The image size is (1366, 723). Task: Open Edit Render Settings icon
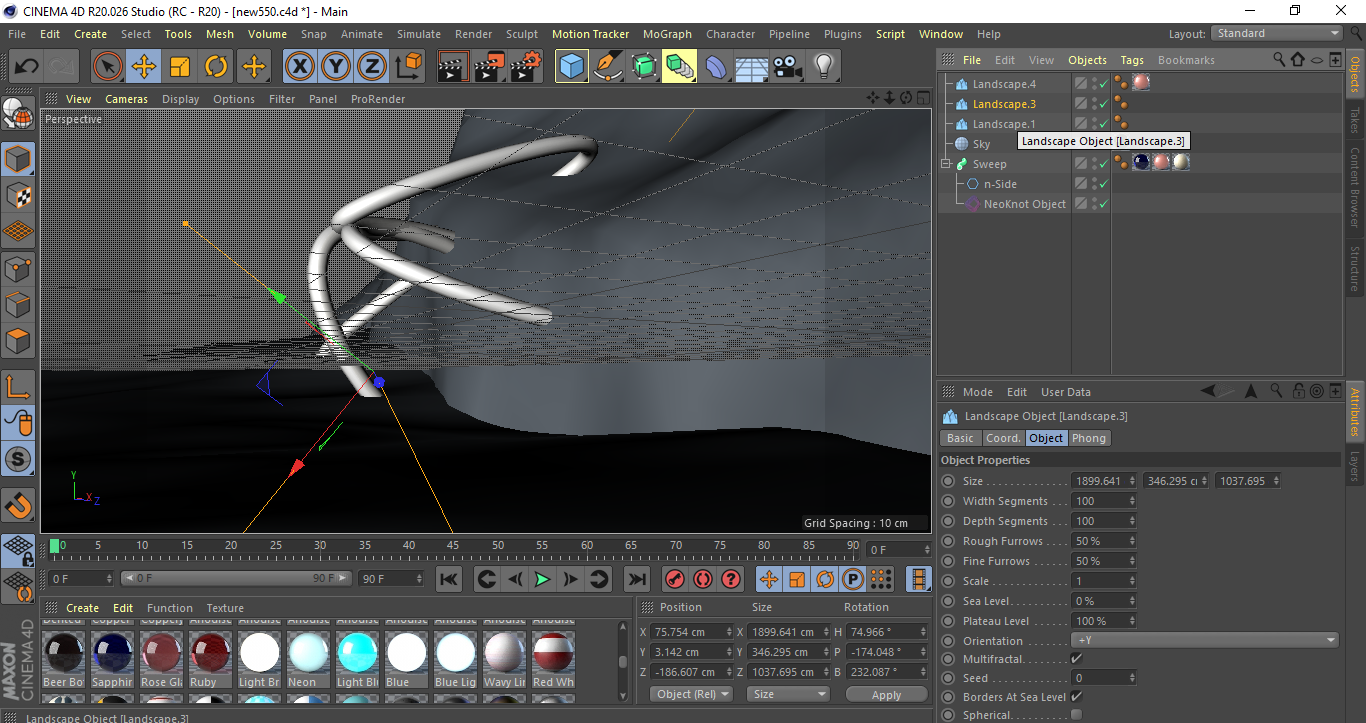point(526,67)
